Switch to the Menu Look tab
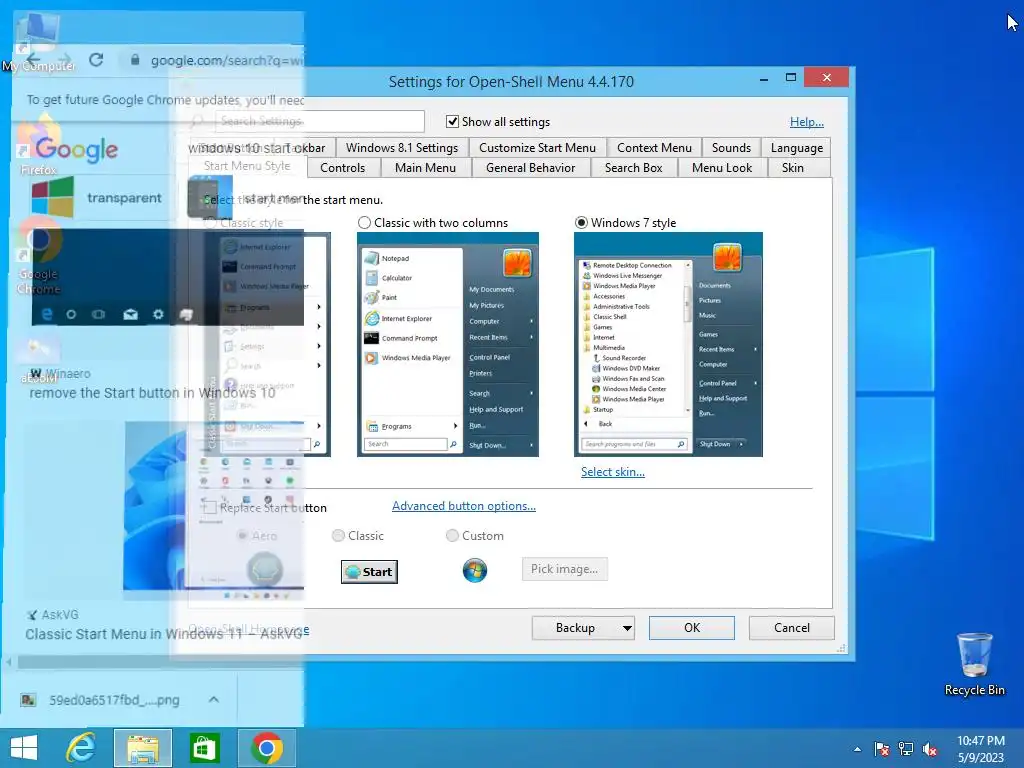 point(722,168)
